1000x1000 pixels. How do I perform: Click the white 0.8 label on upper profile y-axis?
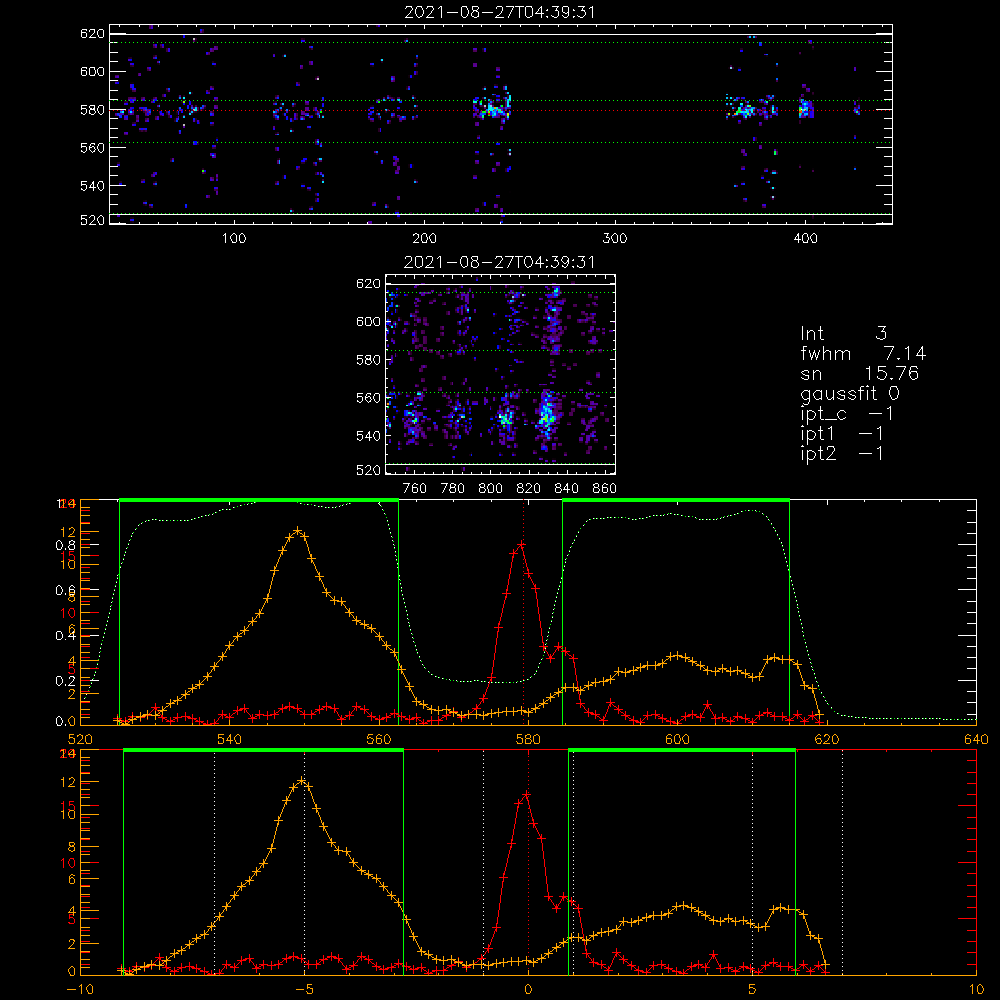(66, 545)
